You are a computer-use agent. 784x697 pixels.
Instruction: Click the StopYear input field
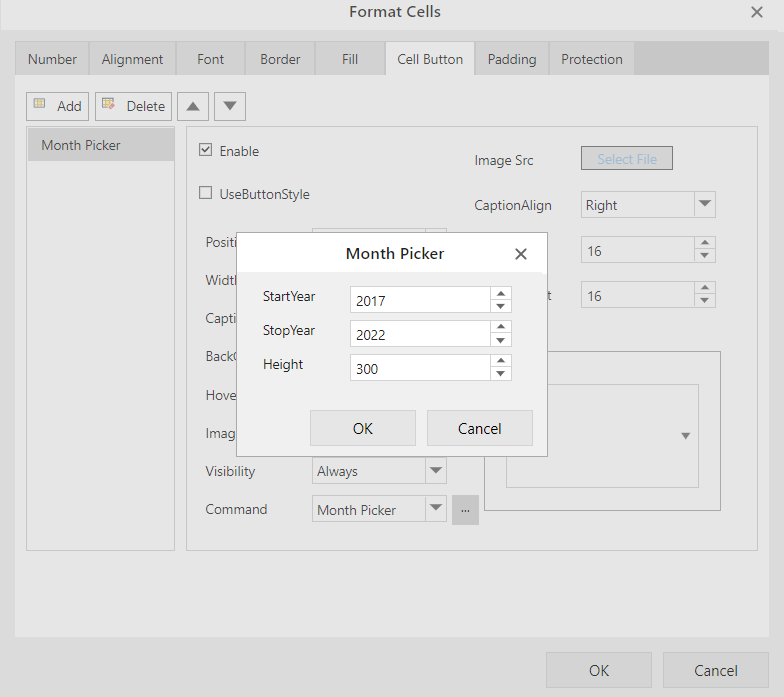[420, 334]
